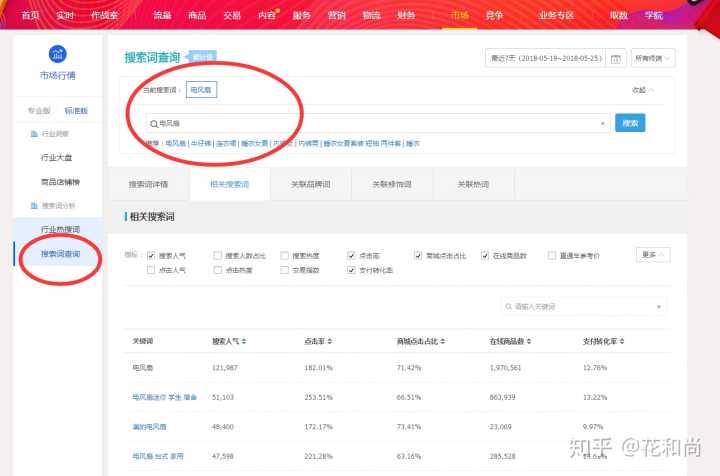Uncheck the 搜索人气 indicator checkbox
720x476 pixels.
[x=152, y=256]
